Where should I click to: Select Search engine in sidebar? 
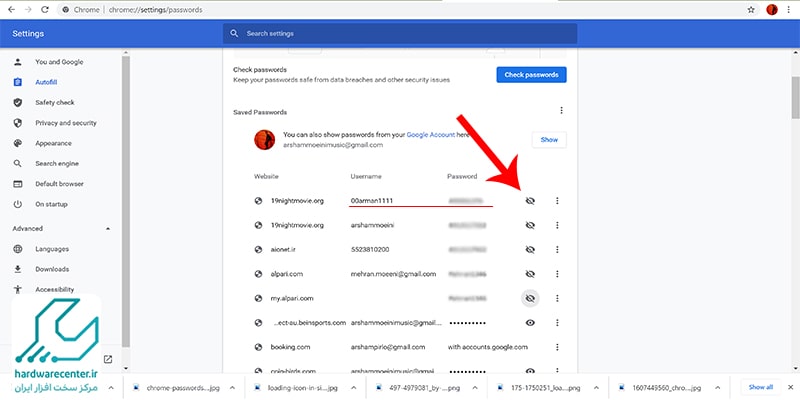click(x=57, y=164)
